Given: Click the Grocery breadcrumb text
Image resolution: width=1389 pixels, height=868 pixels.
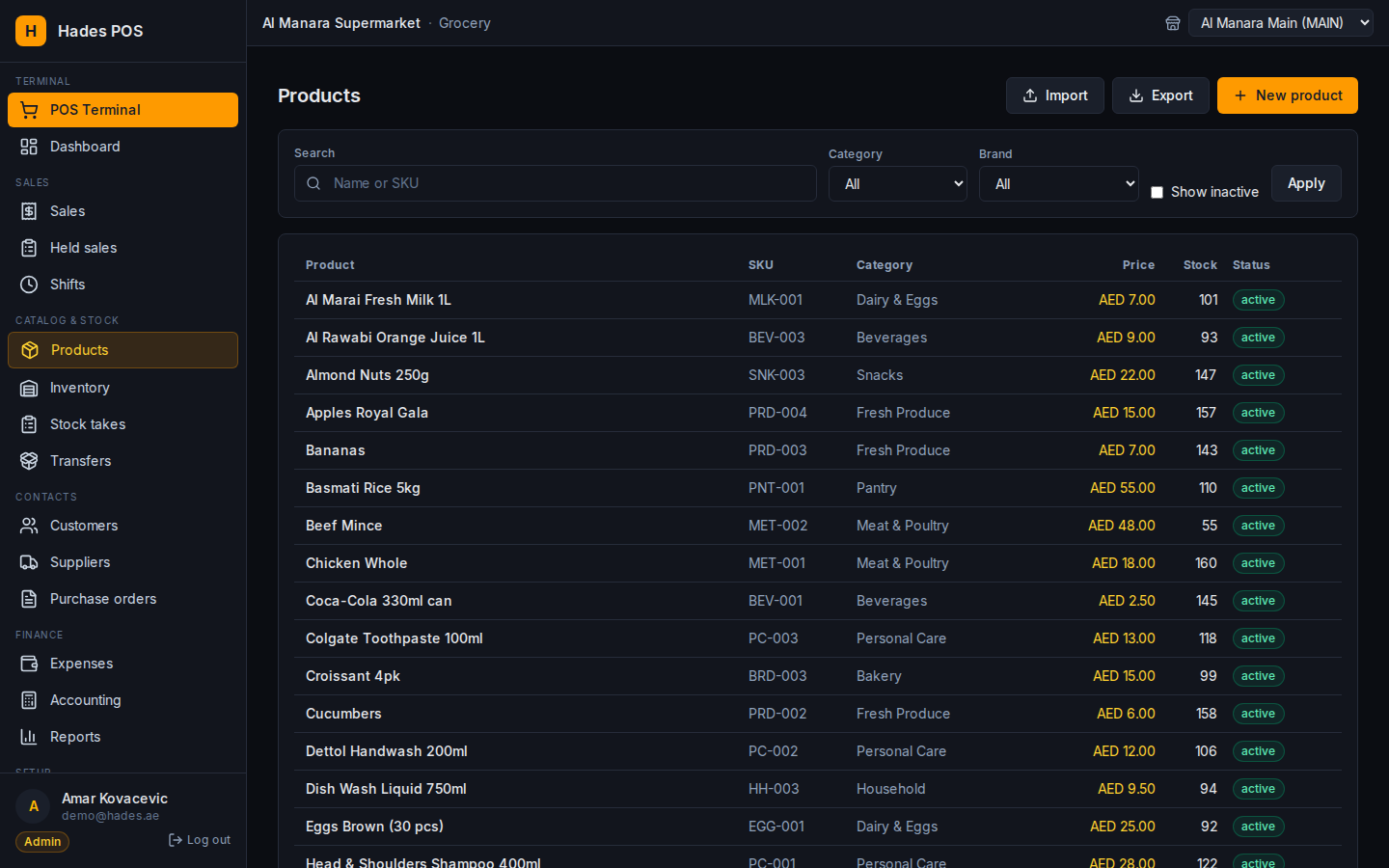Looking at the screenshot, I should (465, 23).
